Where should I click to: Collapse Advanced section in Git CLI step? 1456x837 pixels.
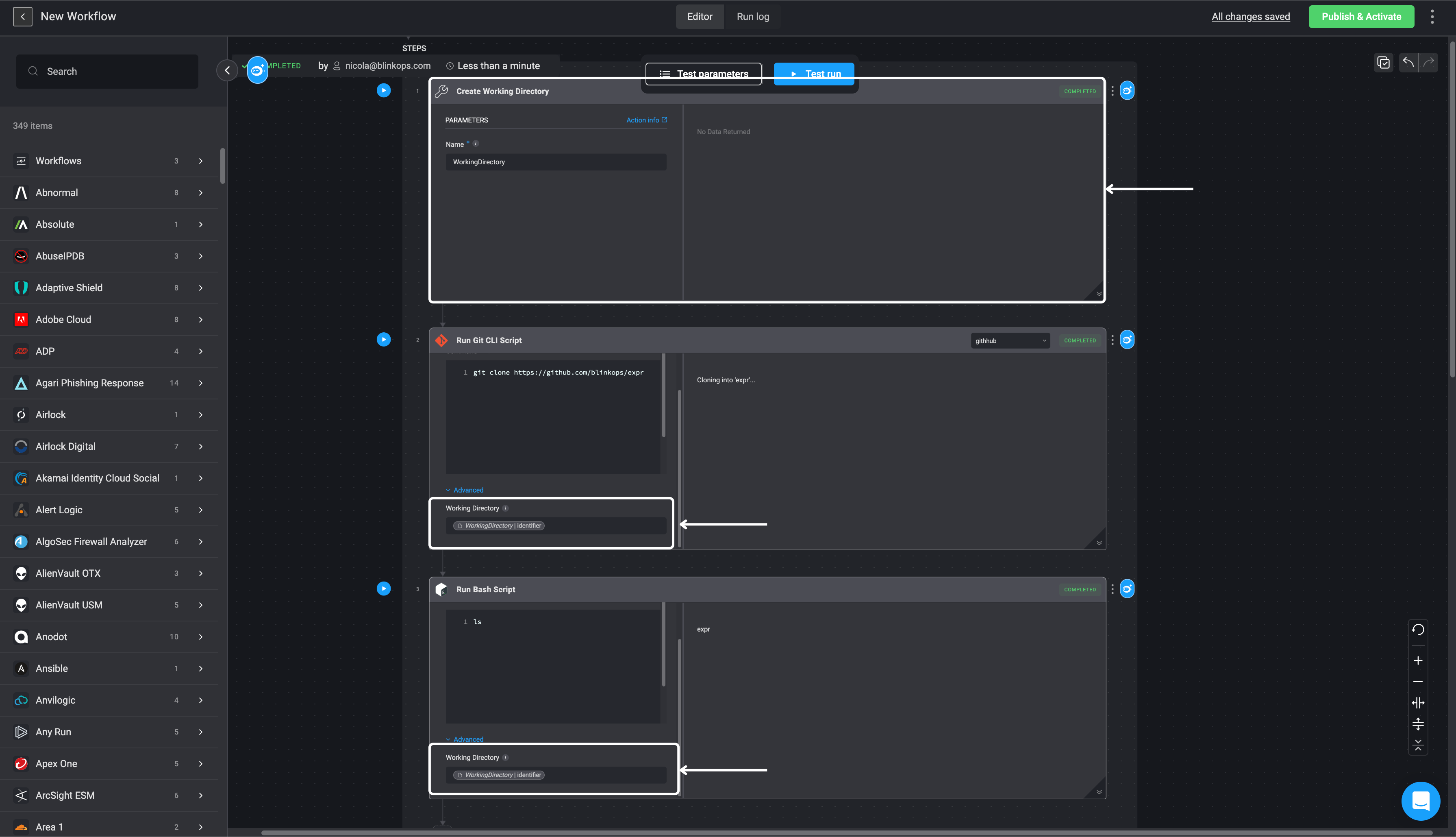tap(465, 490)
